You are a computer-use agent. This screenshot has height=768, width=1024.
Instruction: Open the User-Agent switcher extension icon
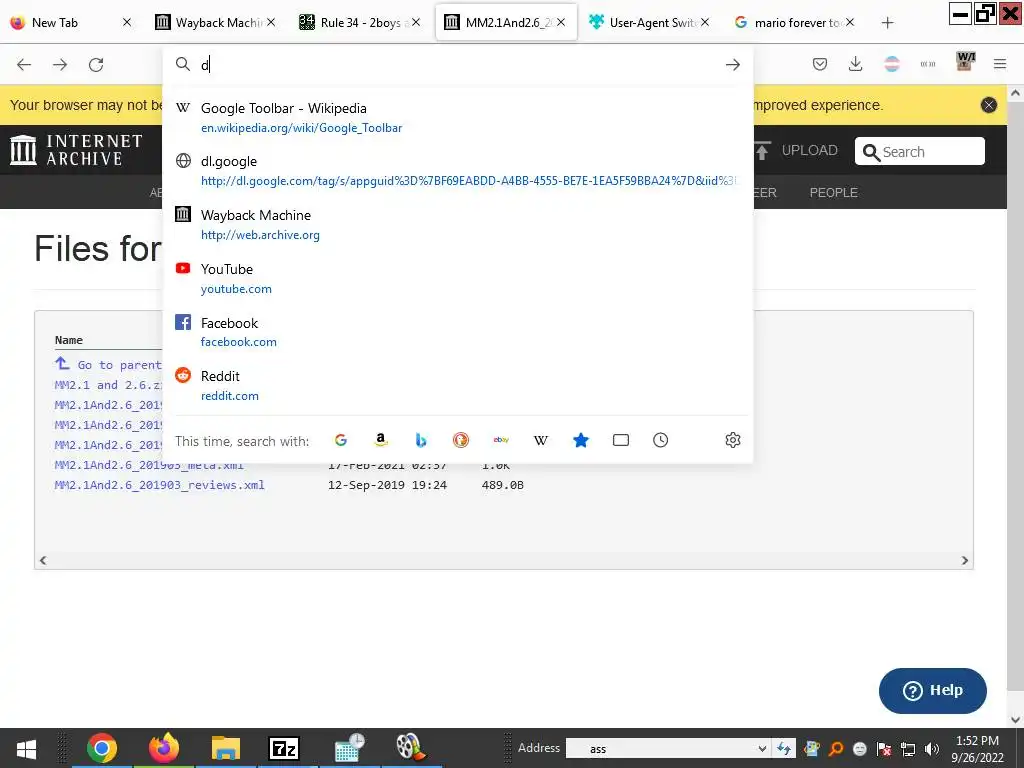coord(965,61)
